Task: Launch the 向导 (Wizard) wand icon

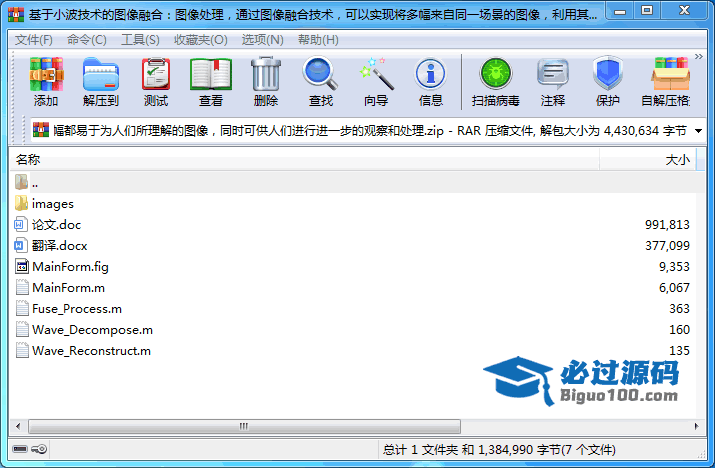Action: click(x=376, y=73)
